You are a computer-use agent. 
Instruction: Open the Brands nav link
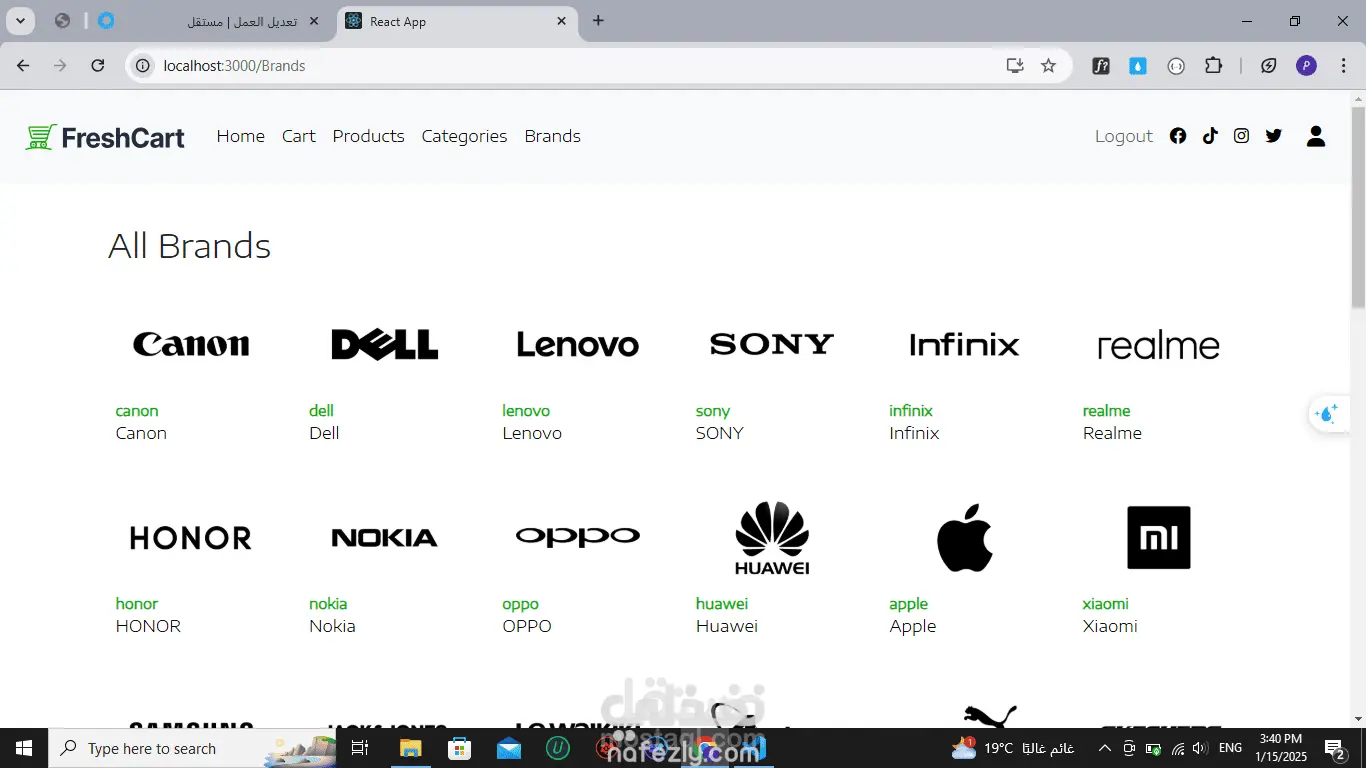[x=553, y=136]
